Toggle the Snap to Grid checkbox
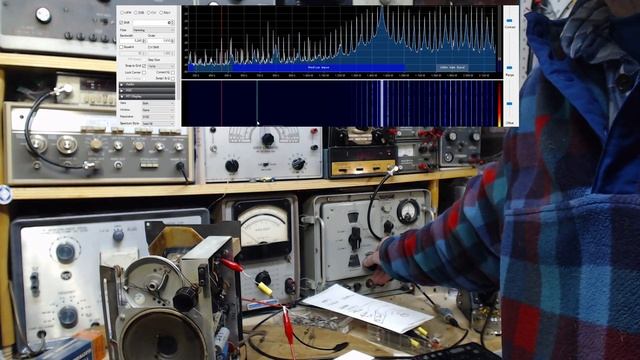The height and width of the screenshot is (360, 640). (144, 66)
